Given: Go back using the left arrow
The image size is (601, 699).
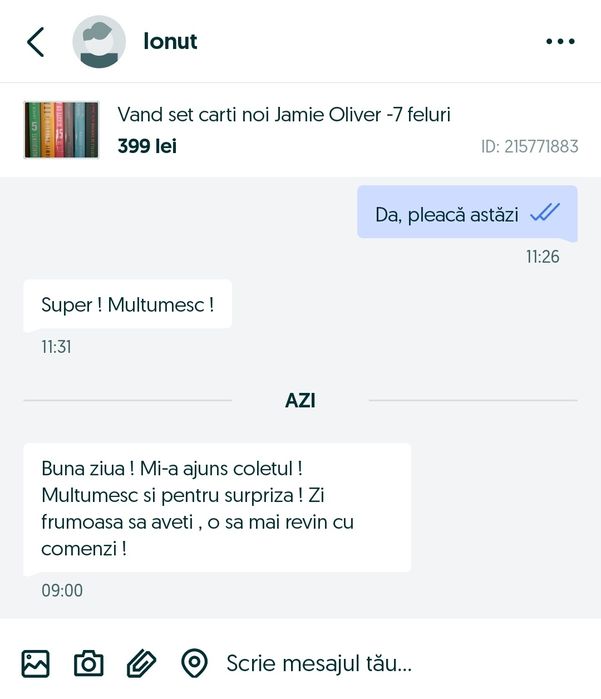Looking at the screenshot, I should (x=36, y=42).
